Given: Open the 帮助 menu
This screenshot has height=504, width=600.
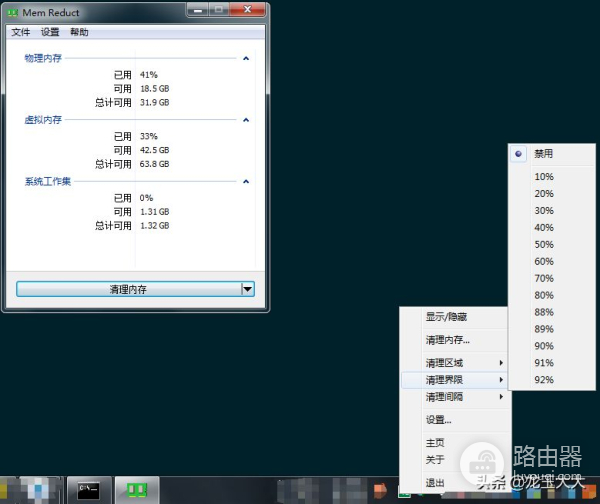Looking at the screenshot, I should click(x=79, y=32).
